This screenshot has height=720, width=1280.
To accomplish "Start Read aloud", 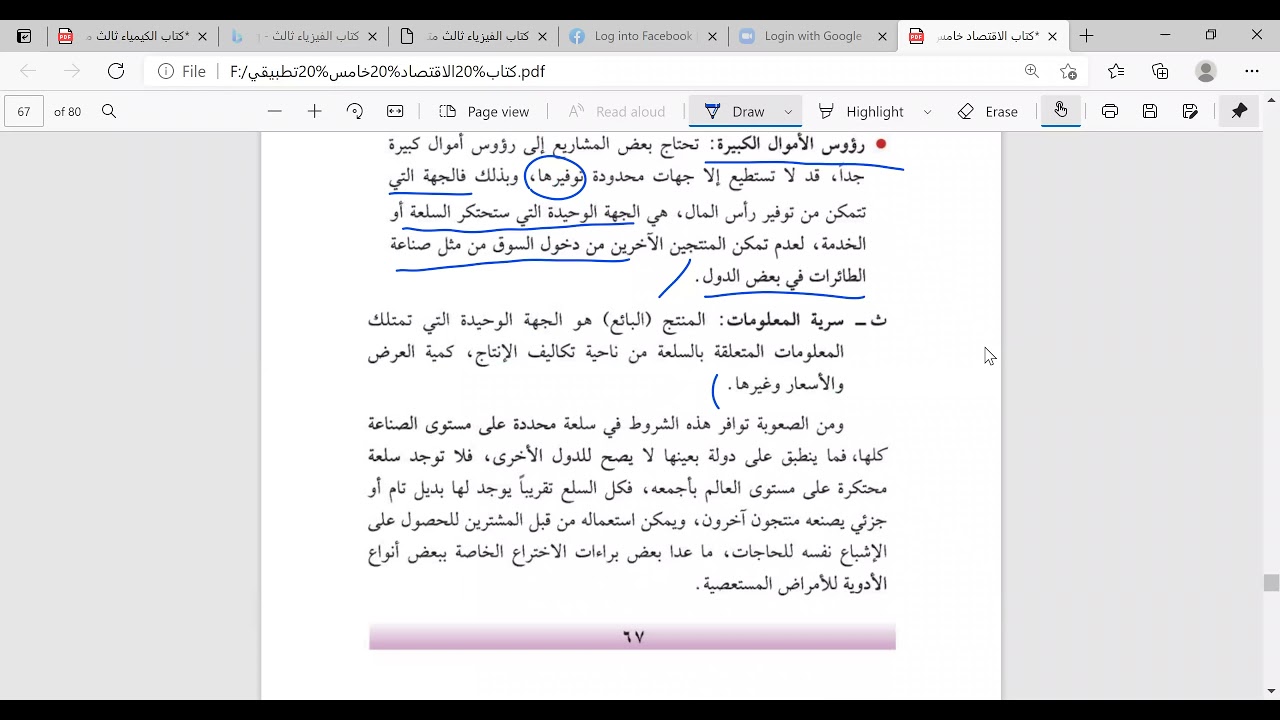I will coord(617,111).
